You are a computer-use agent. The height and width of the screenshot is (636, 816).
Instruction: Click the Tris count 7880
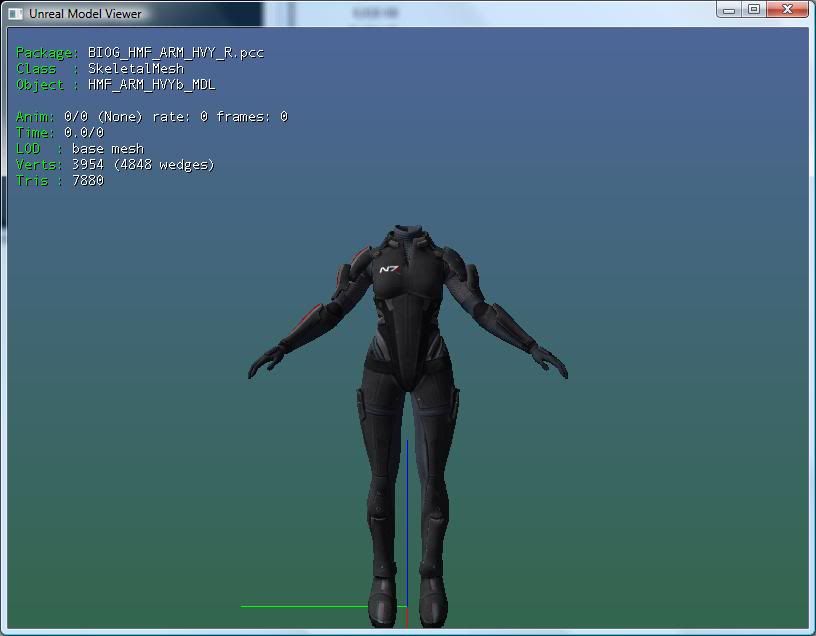tap(88, 181)
